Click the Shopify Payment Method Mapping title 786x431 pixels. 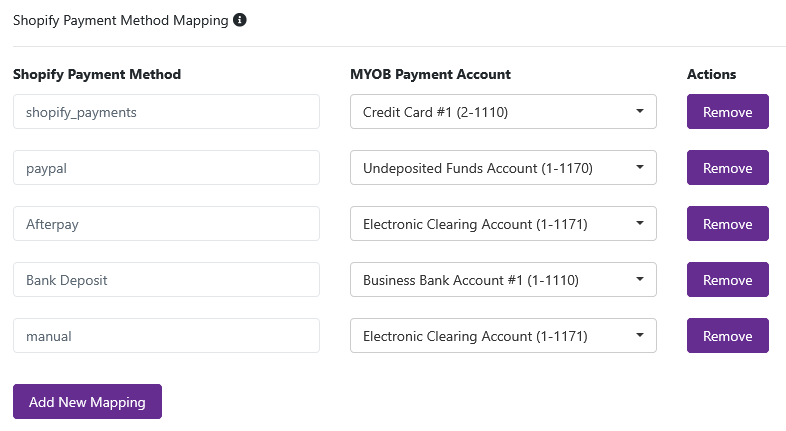120,21
